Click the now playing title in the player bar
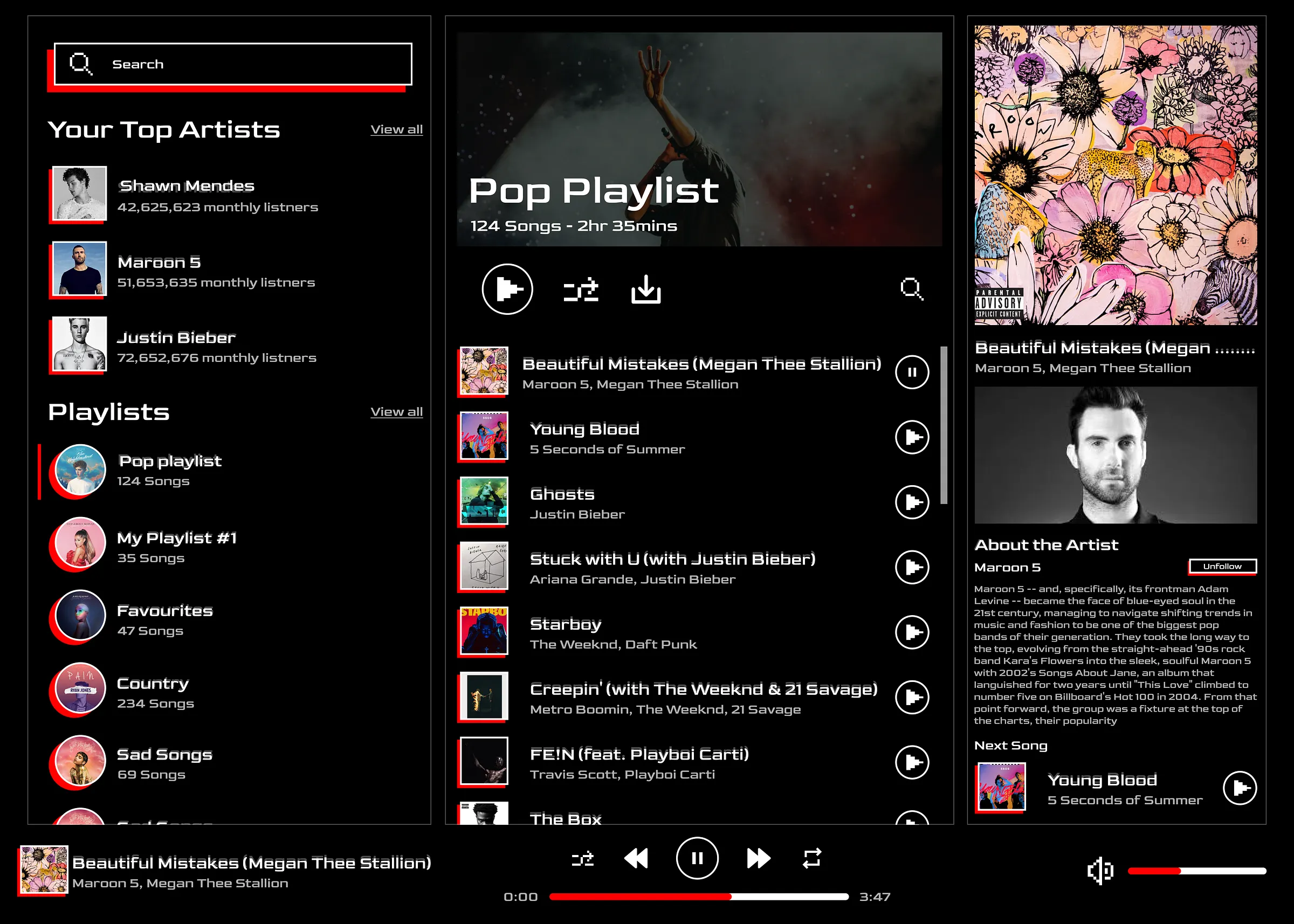Image resolution: width=1294 pixels, height=924 pixels. click(x=251, y=863)
